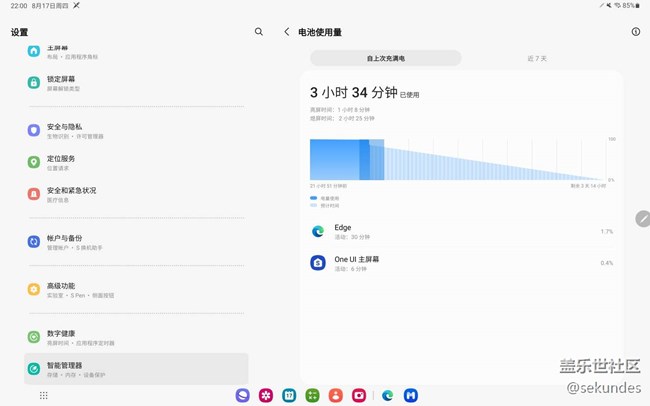Launch Edge from the taskbar
This screenshot has width=650, height=406.
coord(387,395)
